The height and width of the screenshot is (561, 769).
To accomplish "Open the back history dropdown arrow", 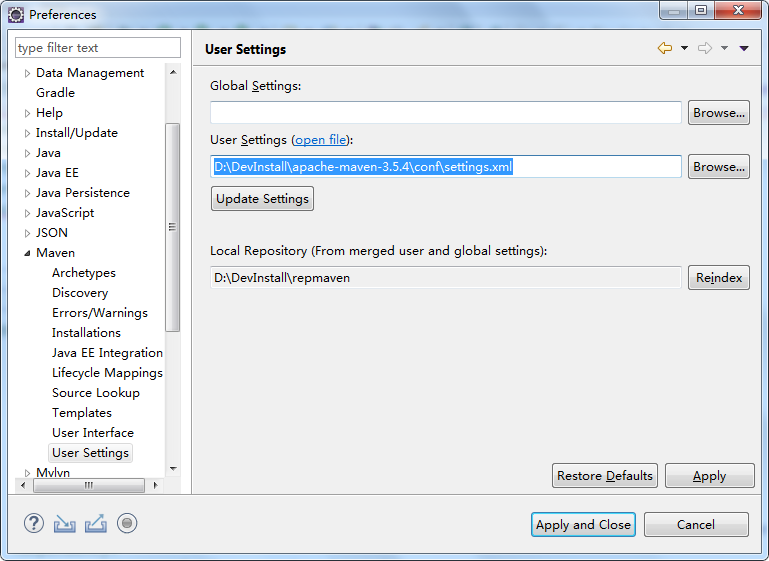I will point(684,48).
